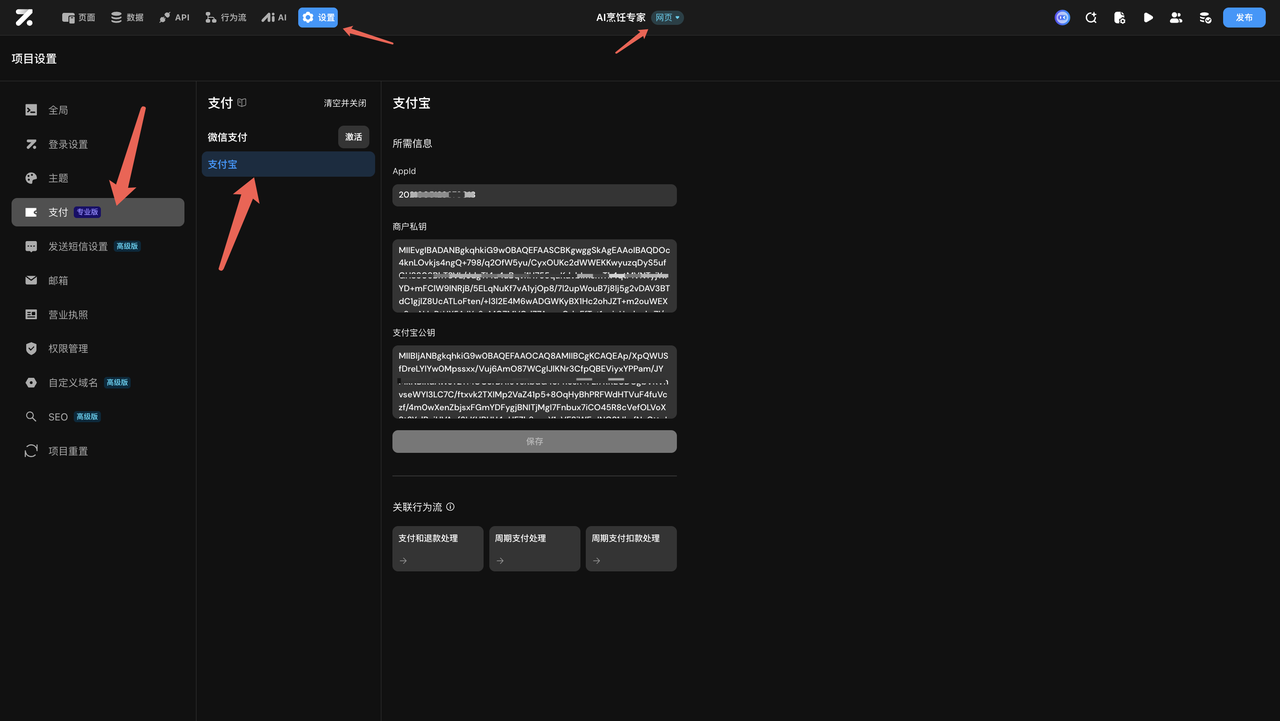
Task: Click the 高级版 badge next to SEO
Action: point(88,416)
